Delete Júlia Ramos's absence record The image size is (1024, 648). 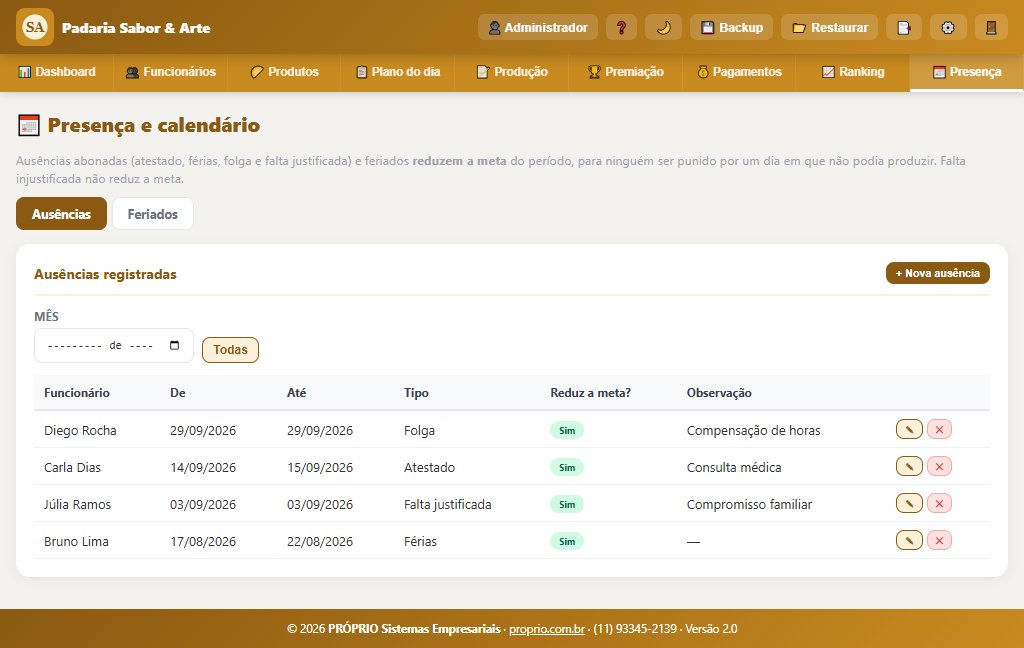point(939,504)
